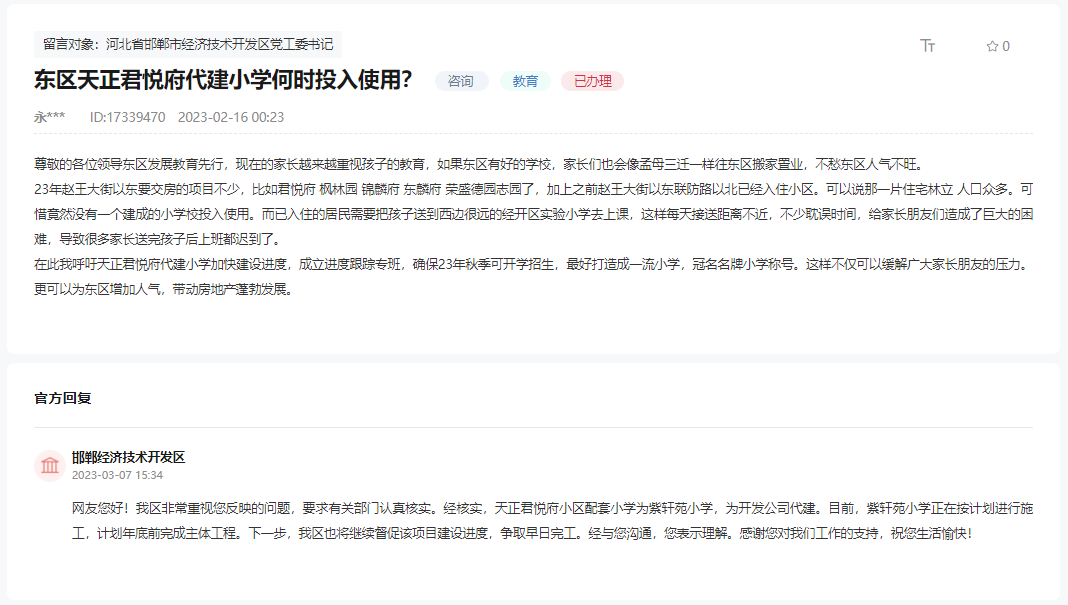Click the favorite count 0
This screenshot has width=1068, height=605.
tap(1006, 46)
